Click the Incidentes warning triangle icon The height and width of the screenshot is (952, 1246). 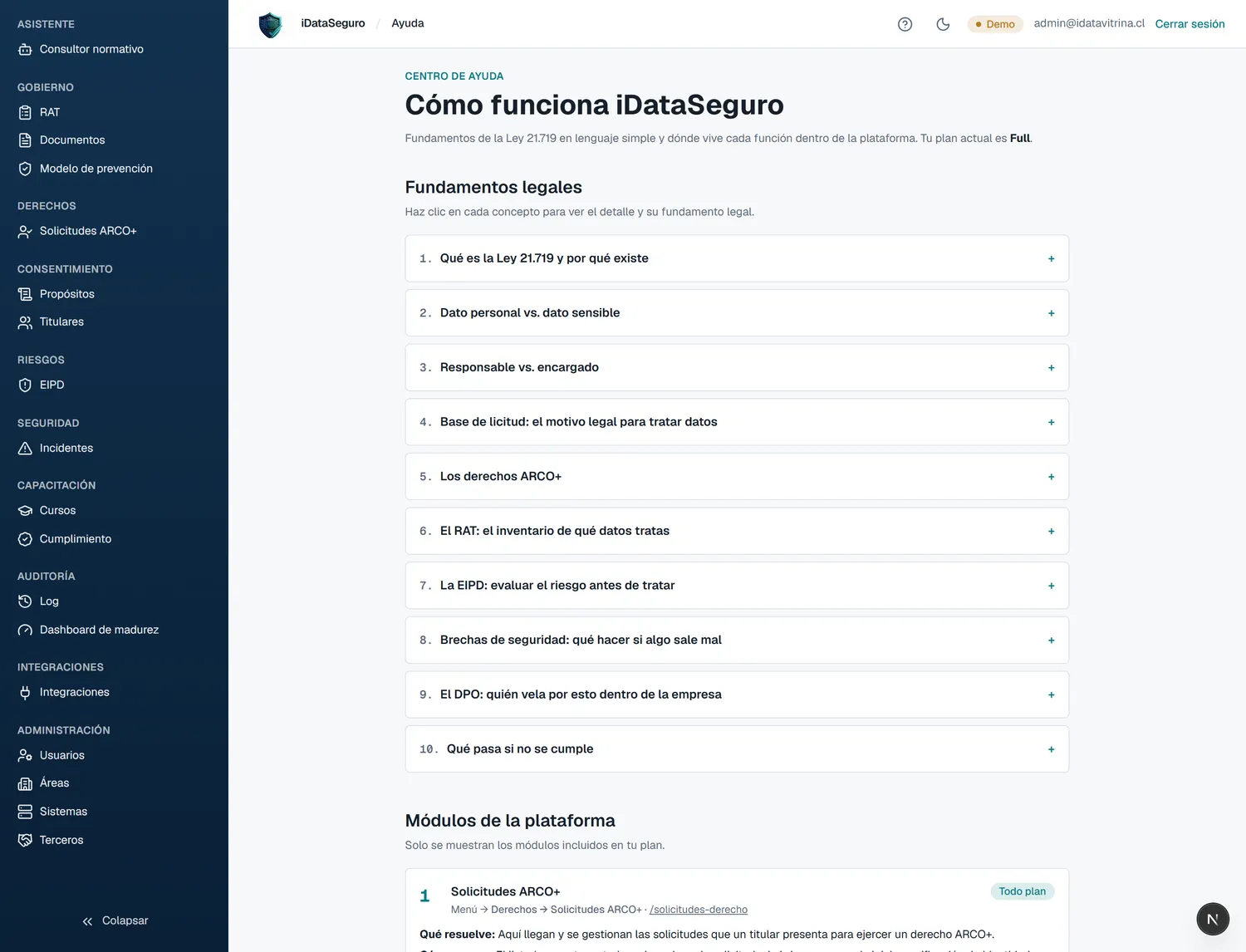[x=25, y=449]
